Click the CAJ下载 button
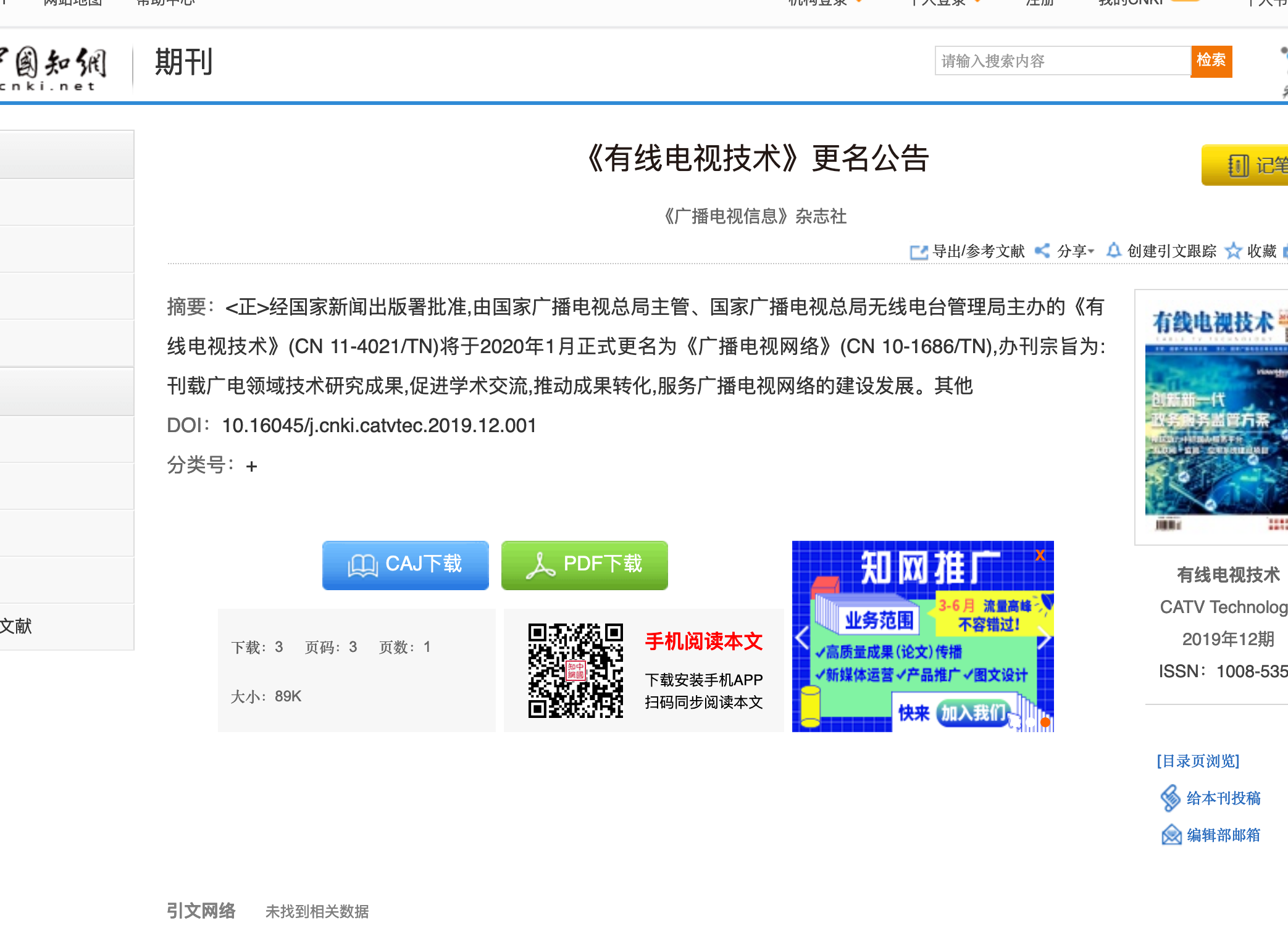The width and height of the screenshot is (1288, 947). click(x=405, y=565)
